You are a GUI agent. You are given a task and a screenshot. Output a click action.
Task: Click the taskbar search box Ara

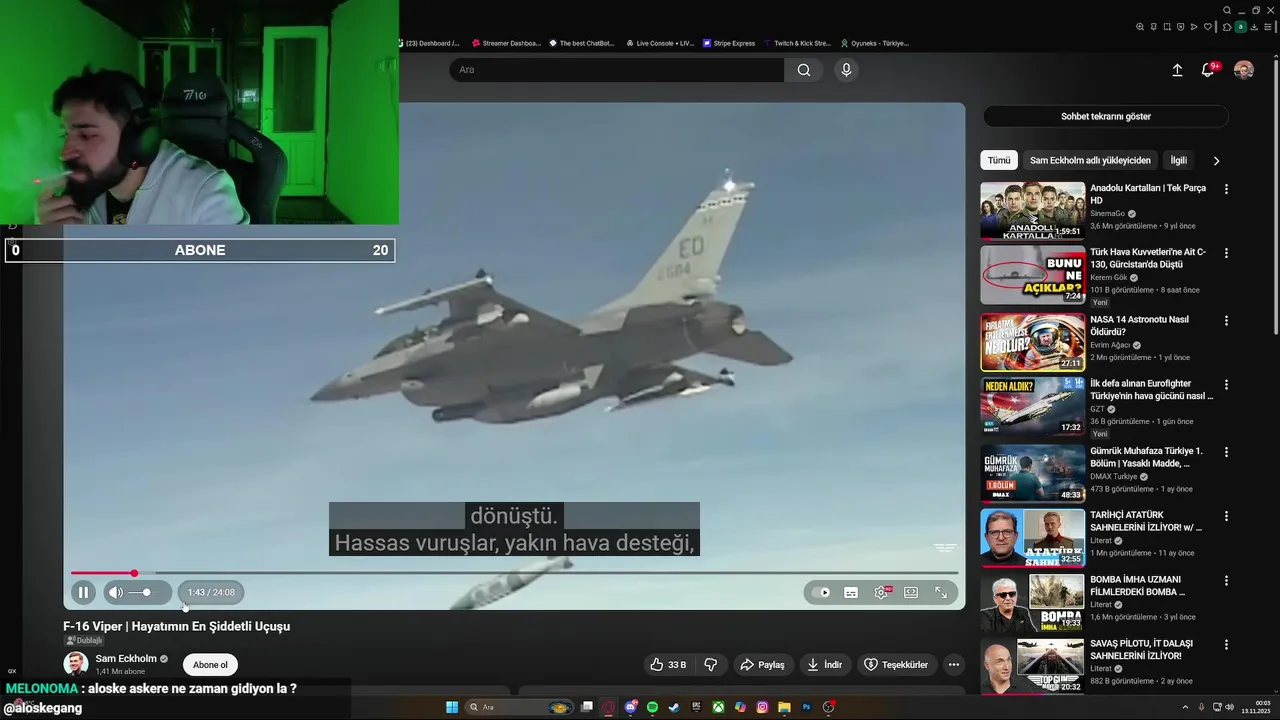point(520,707)
